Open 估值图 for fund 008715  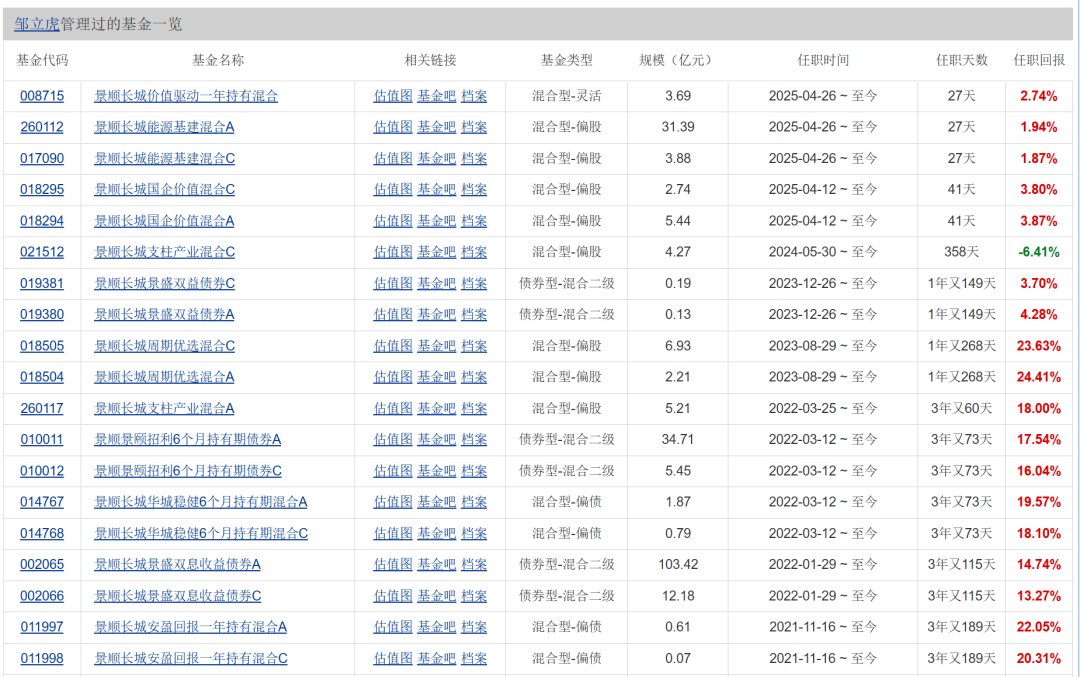393,96
